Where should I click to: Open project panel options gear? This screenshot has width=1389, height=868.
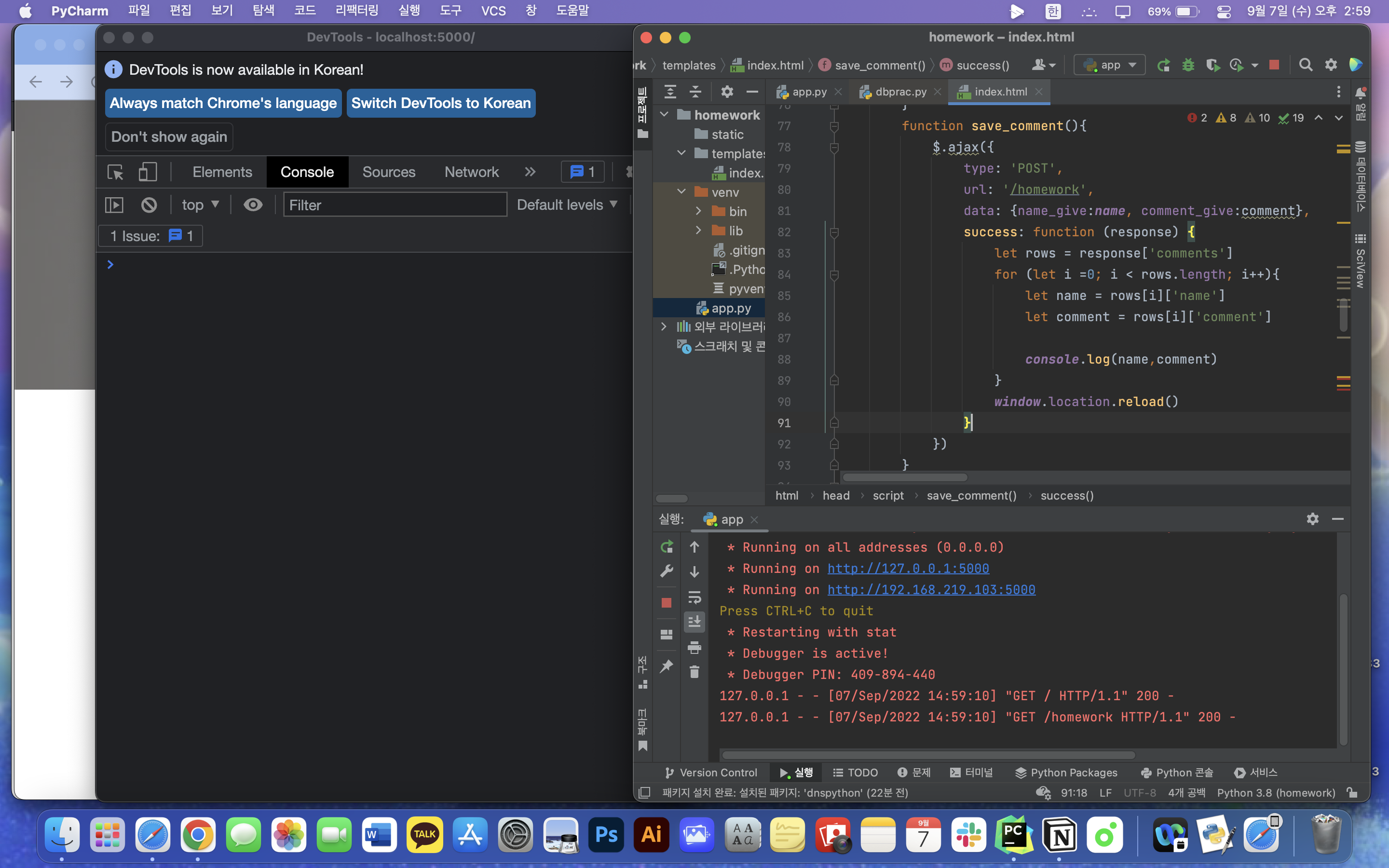[727, 91]
